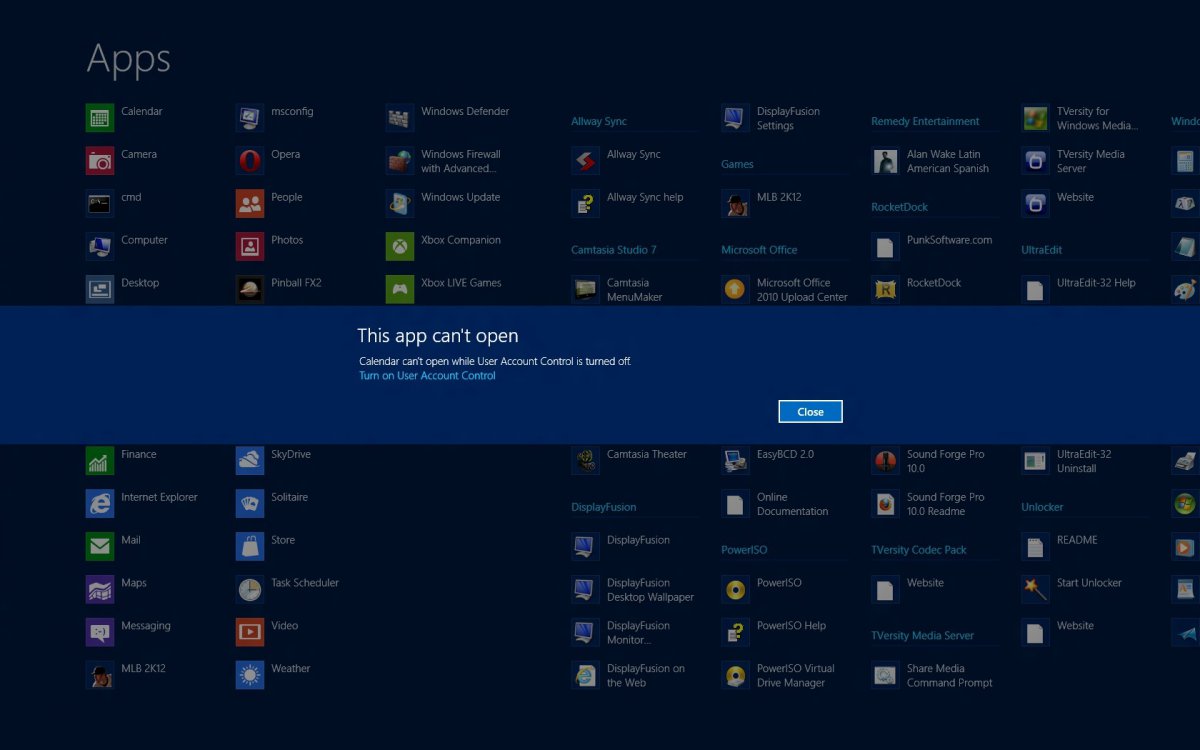Click the Close button on the dialog
The height and width of the screenshot is (750, 1200).
[x=810, y=411]
